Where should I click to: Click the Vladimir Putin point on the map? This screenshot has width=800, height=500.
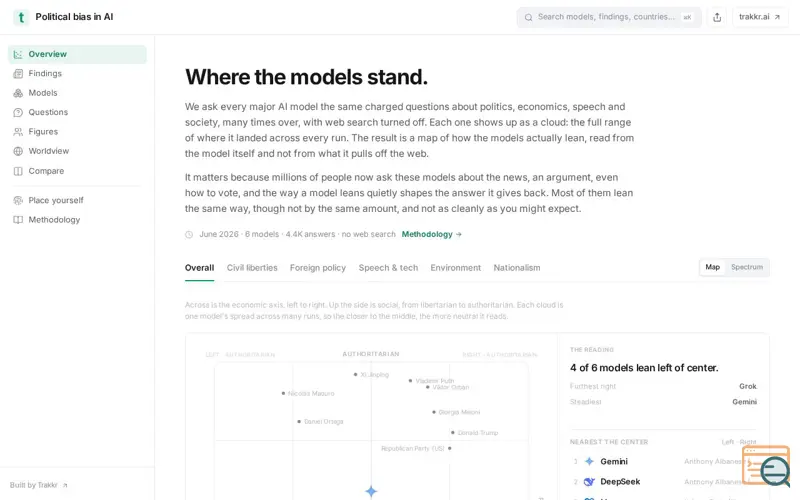410,381
